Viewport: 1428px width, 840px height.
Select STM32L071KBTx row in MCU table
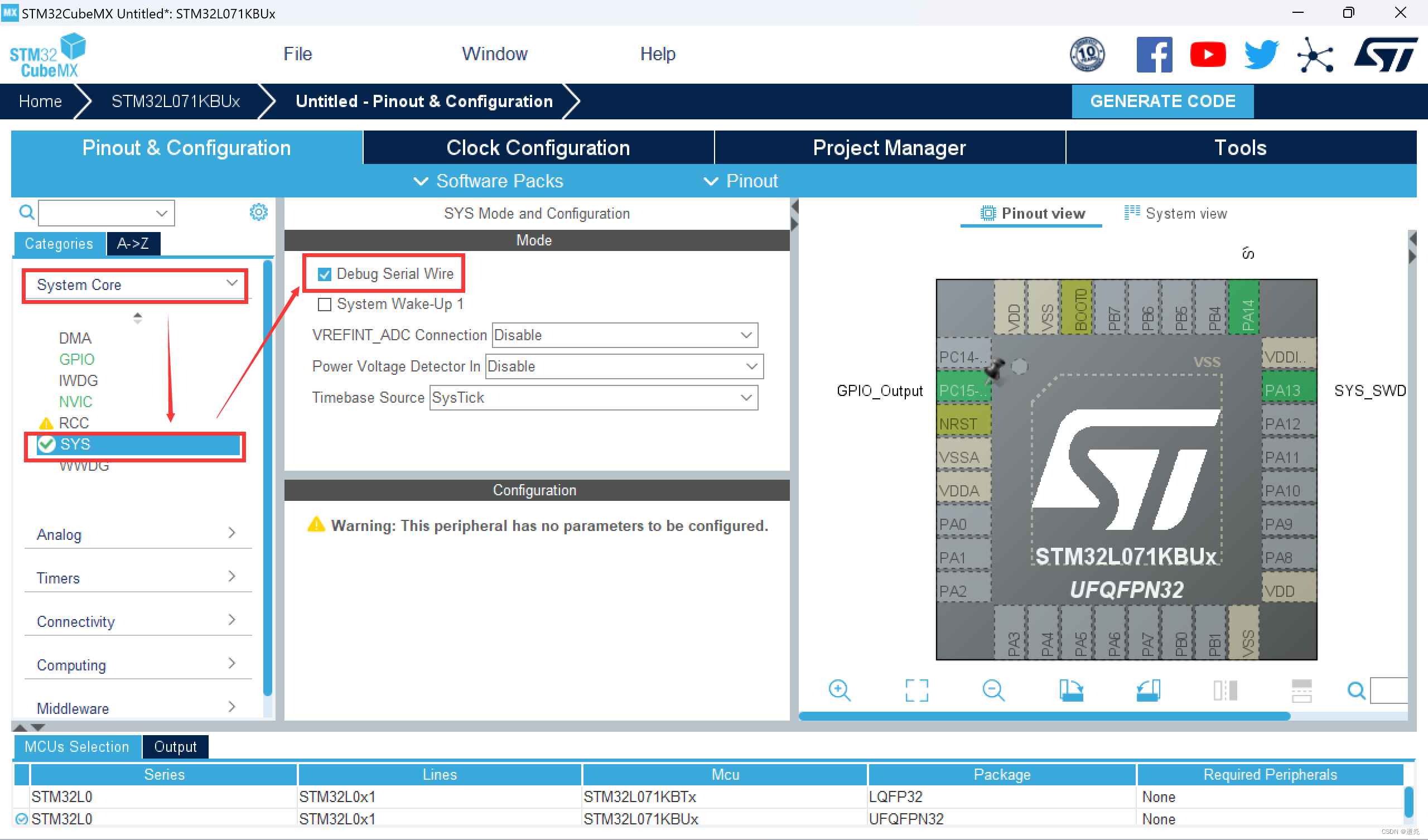[x=708, y=796]
